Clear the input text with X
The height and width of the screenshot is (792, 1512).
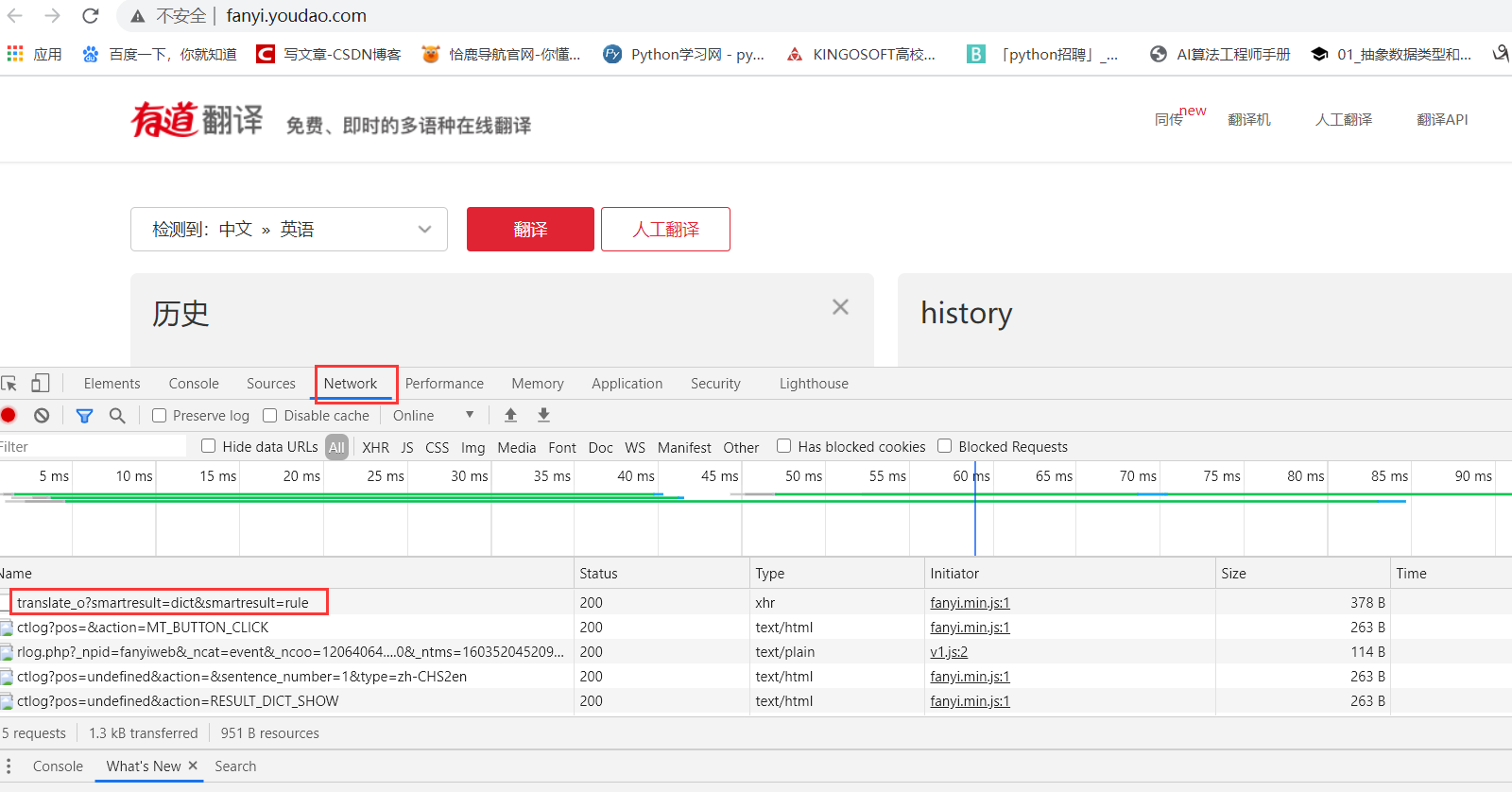click(840, 307)
